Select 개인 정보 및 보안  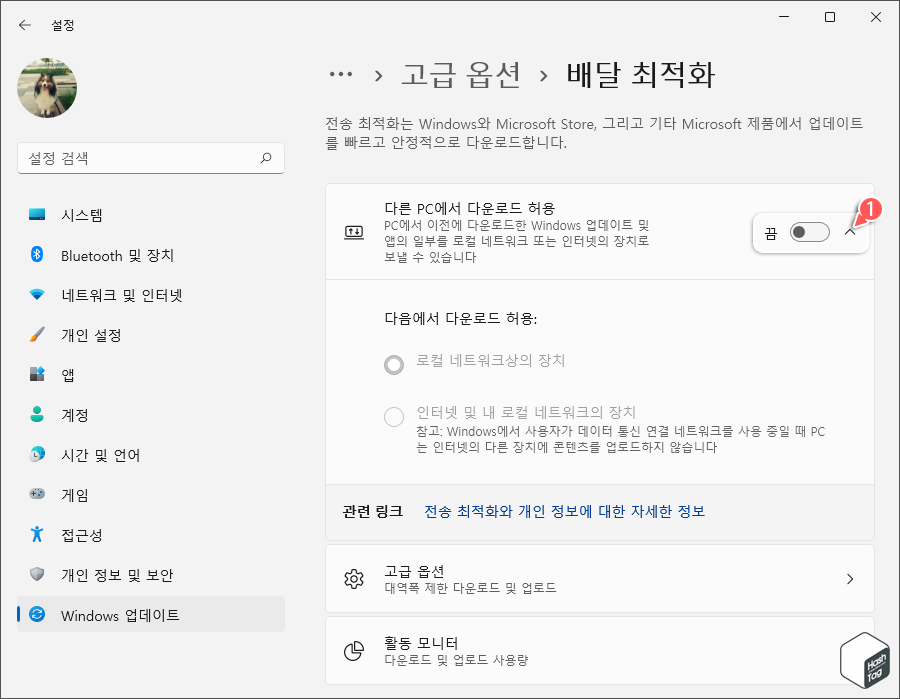pyautogui.click(x=151, y=574)
